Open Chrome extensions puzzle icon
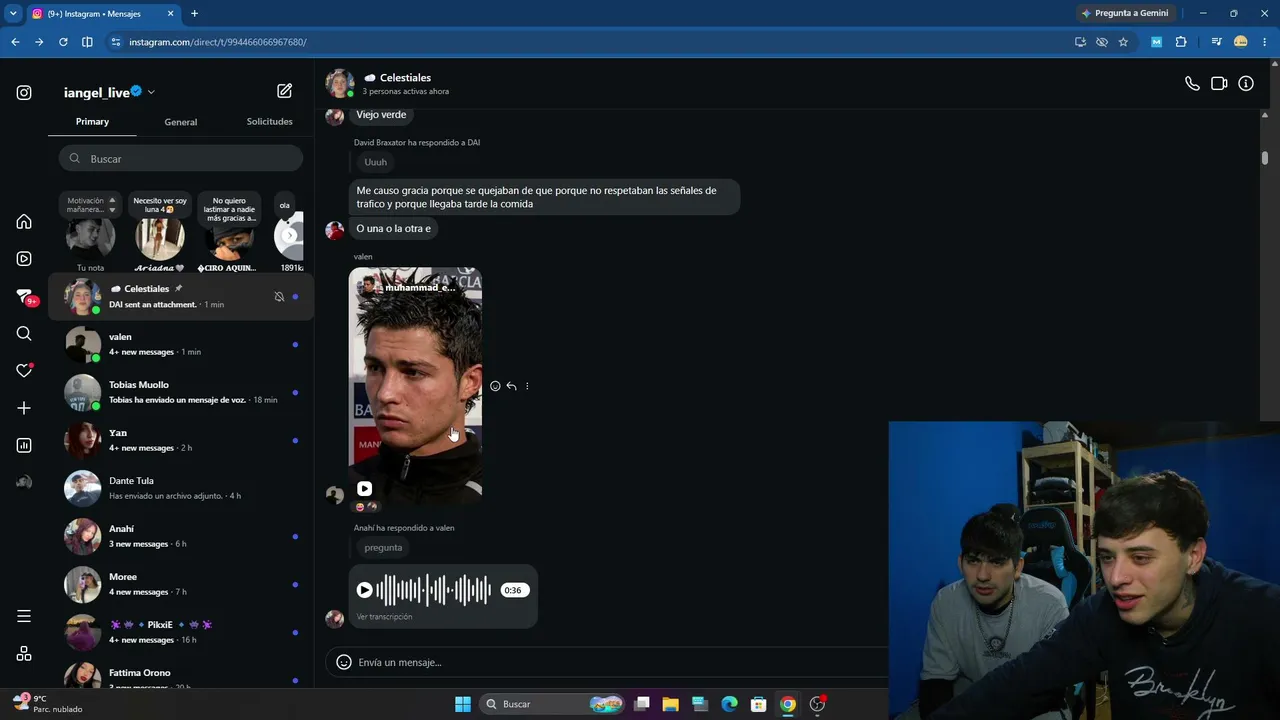Screen dimensions: 1280x720 (1181, 42)
